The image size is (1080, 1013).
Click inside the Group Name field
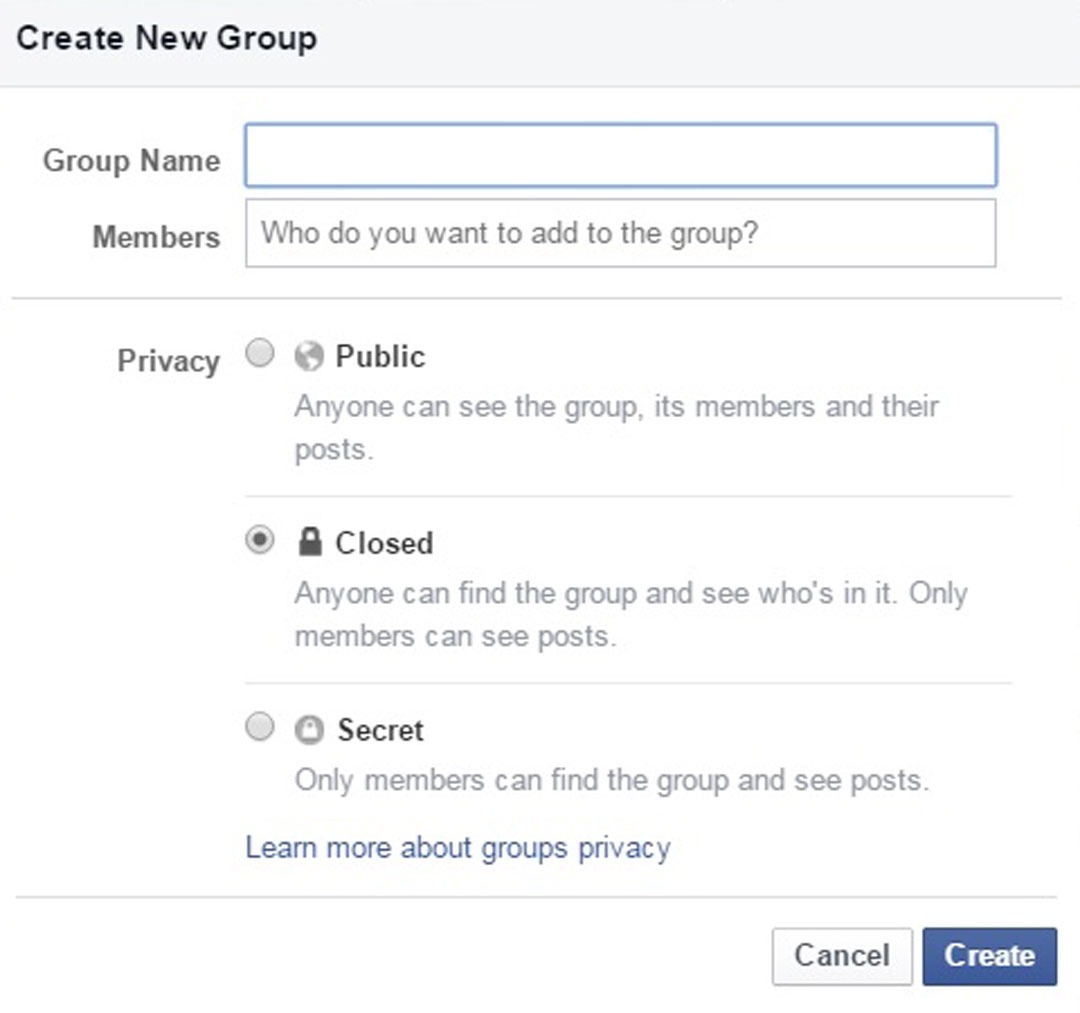pyautogui.click(x=620, y=155)
